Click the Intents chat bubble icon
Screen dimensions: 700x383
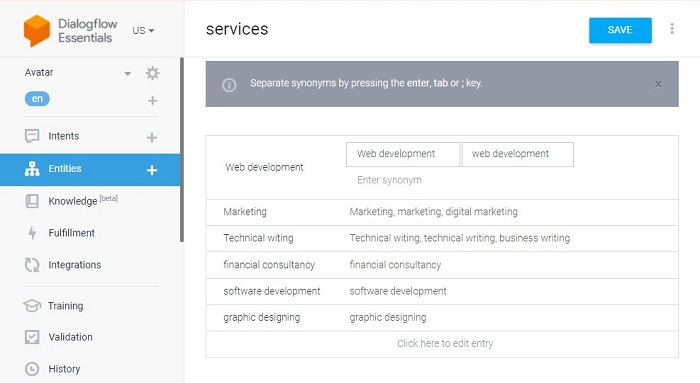(32, 136)
